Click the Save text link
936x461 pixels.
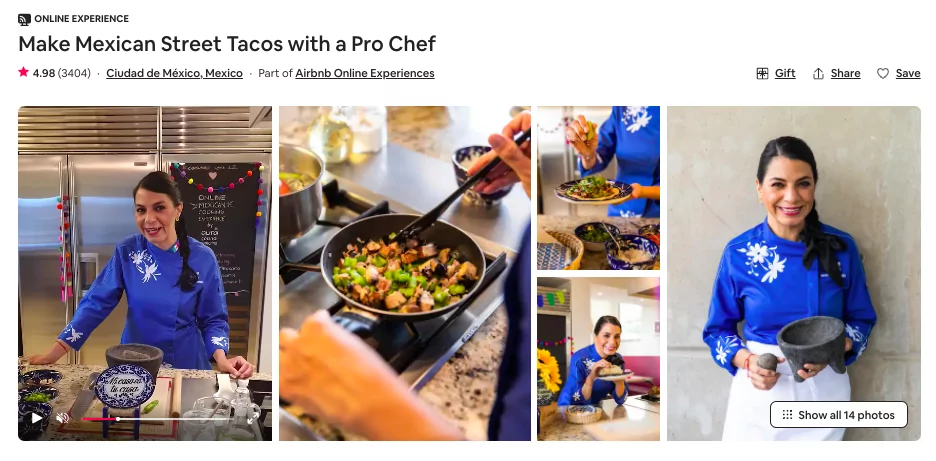[908, 73]
